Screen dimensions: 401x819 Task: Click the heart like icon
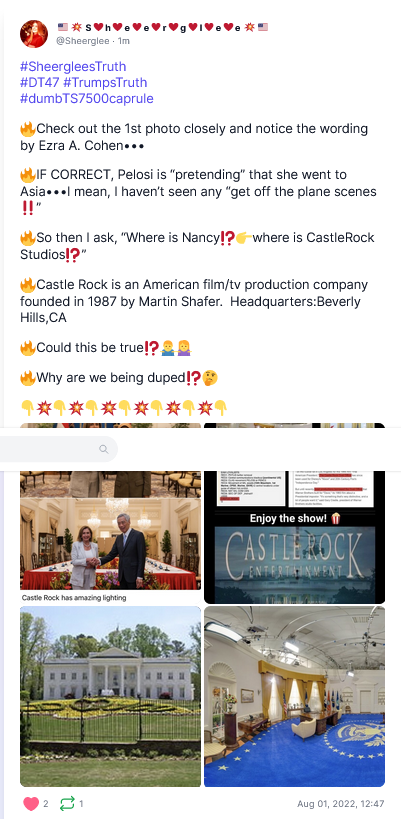tap(31, 803)
